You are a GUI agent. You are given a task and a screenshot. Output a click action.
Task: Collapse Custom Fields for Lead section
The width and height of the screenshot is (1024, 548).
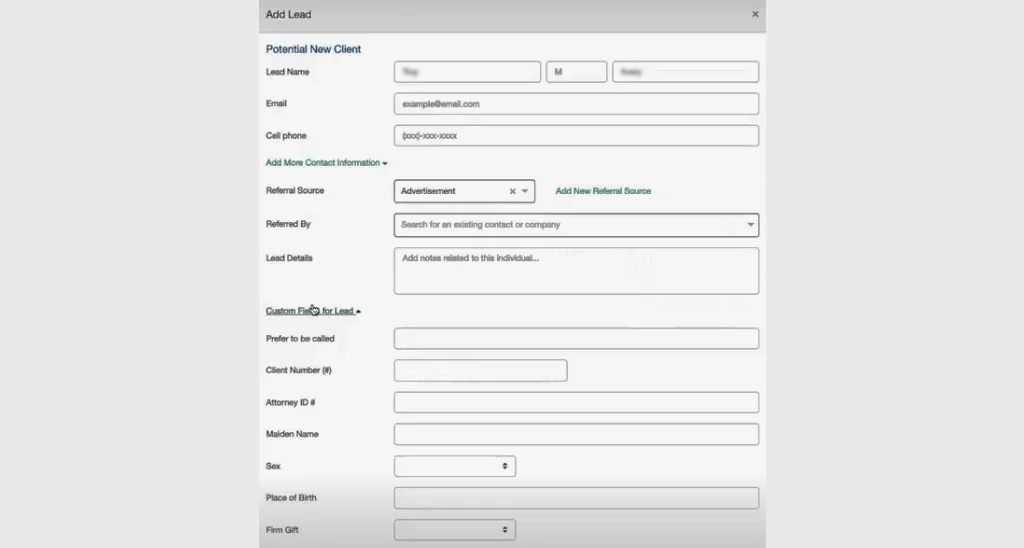(x=313, y=311)
